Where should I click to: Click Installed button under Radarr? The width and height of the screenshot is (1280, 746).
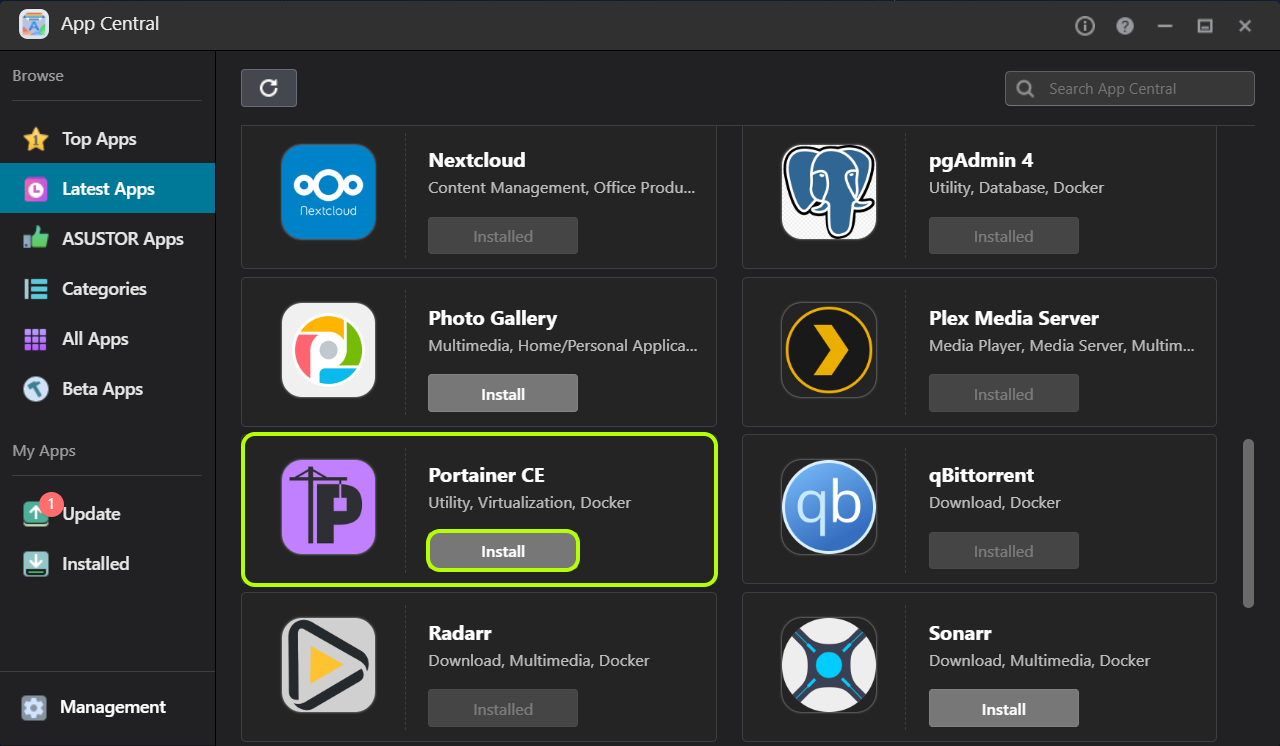click(x=503, y=709)
